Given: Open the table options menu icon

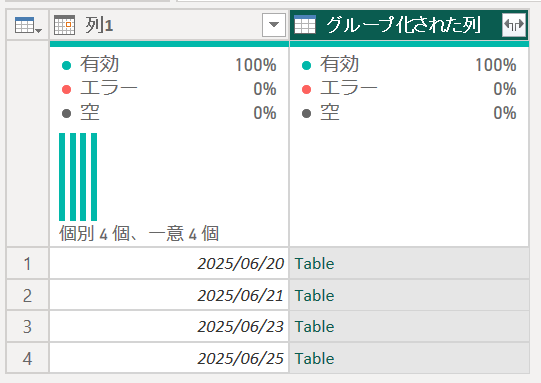Looking at the screenshot, I should pos(28,25).
